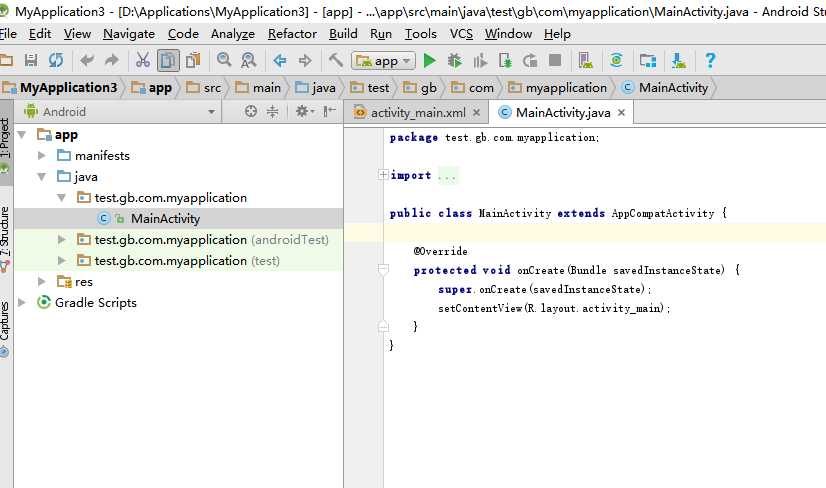Collapse the java folder
Viewport: 826px width, 488px height.
click(42, 177)
